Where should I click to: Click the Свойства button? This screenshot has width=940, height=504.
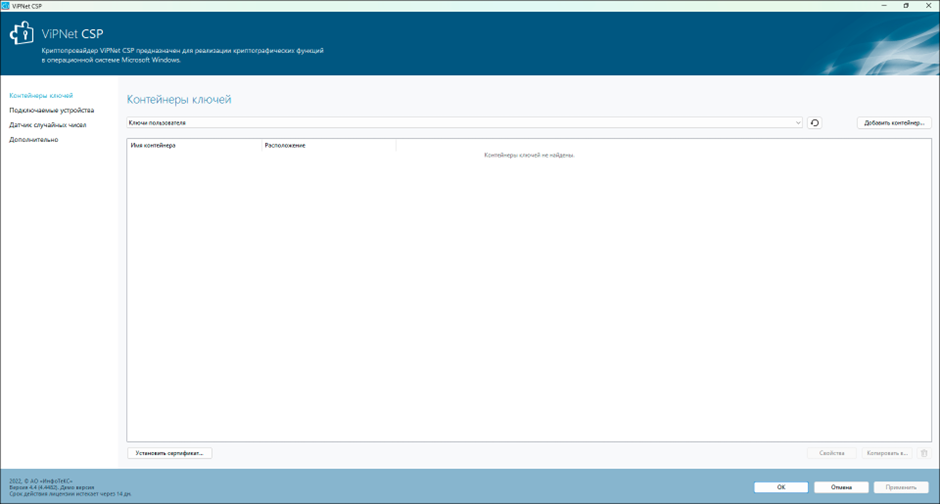(x=831, y=453)
